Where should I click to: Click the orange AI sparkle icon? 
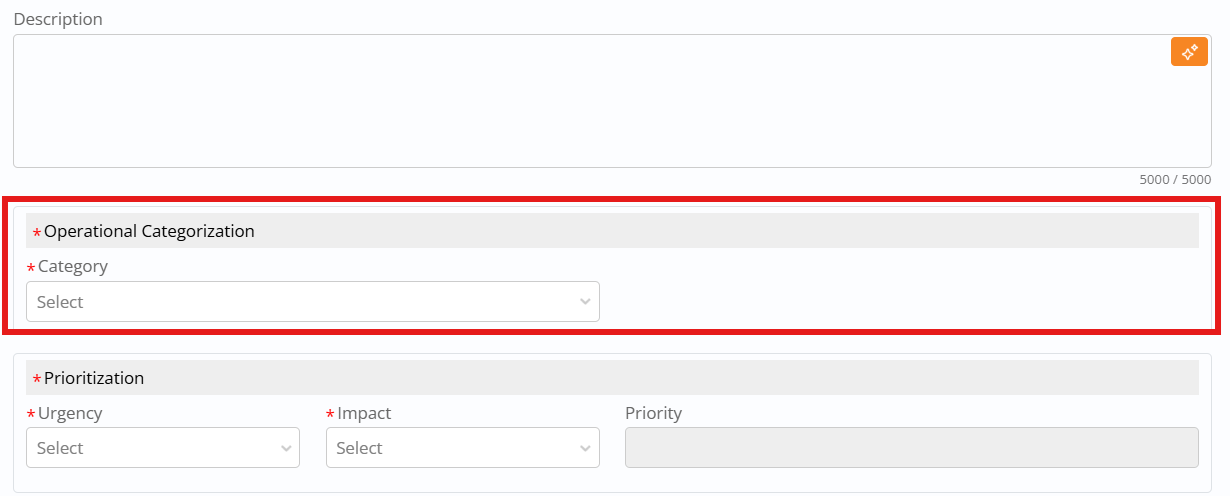1189,52
